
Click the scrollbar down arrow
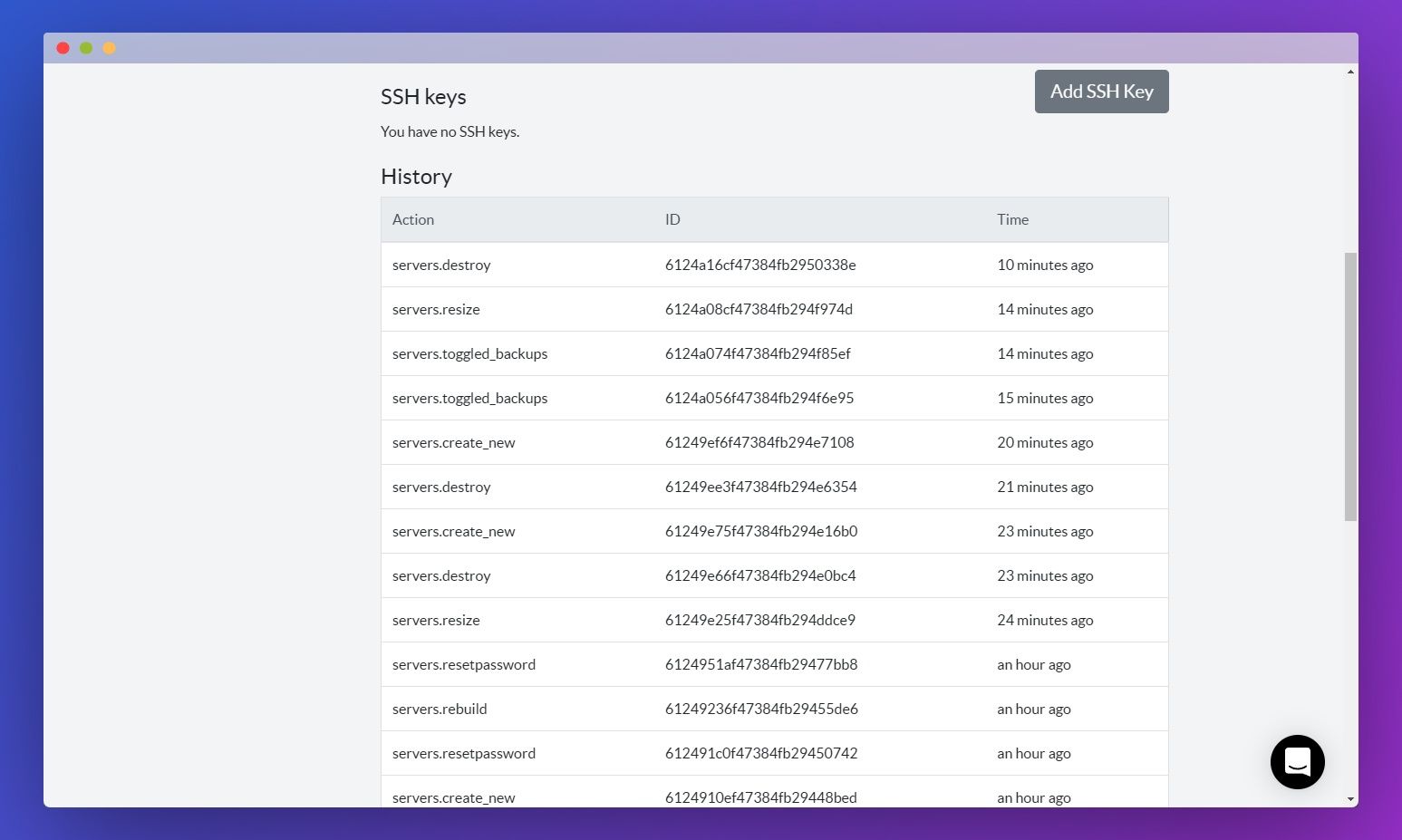[x=1350, y=799]
